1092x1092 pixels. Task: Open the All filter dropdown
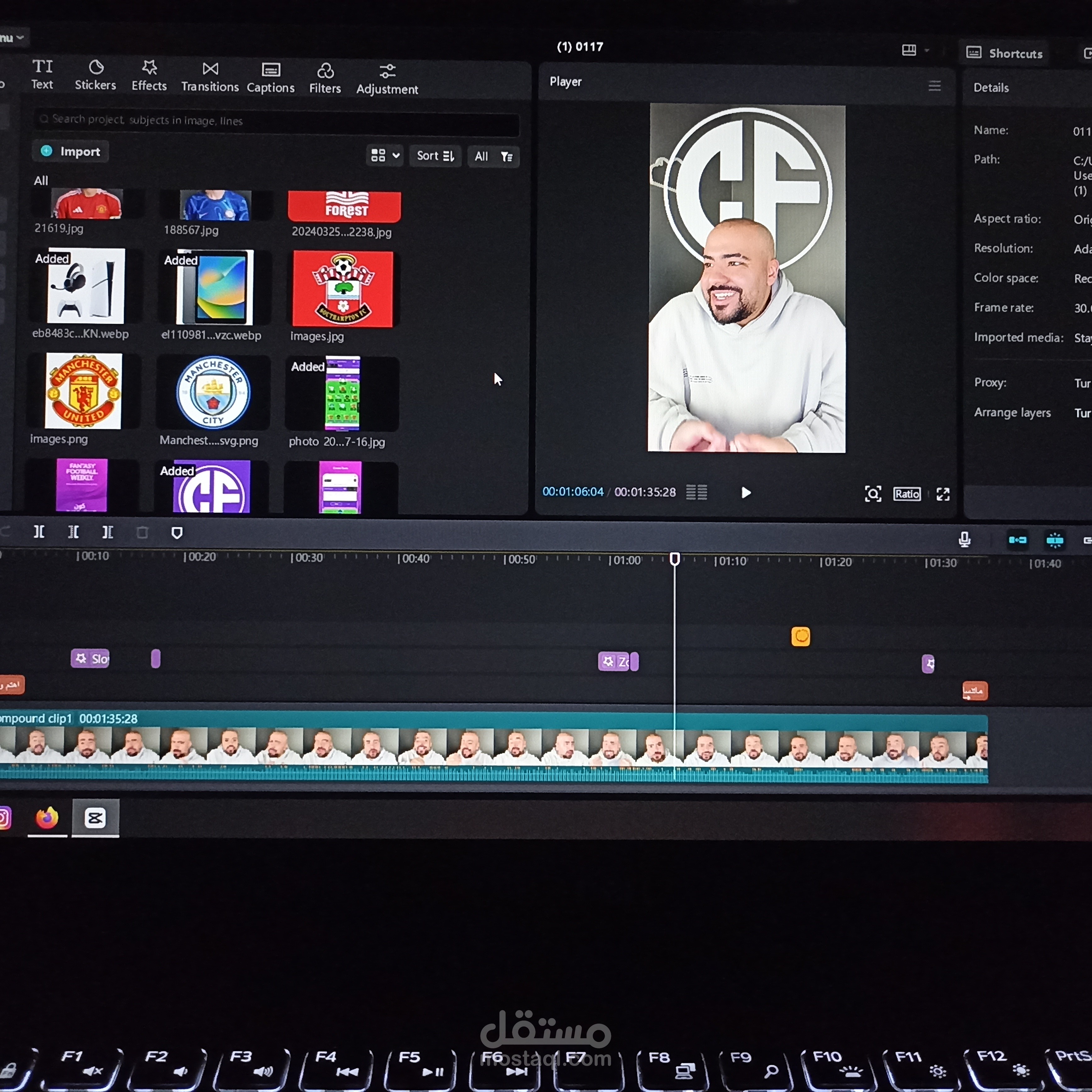pos(493,157)
